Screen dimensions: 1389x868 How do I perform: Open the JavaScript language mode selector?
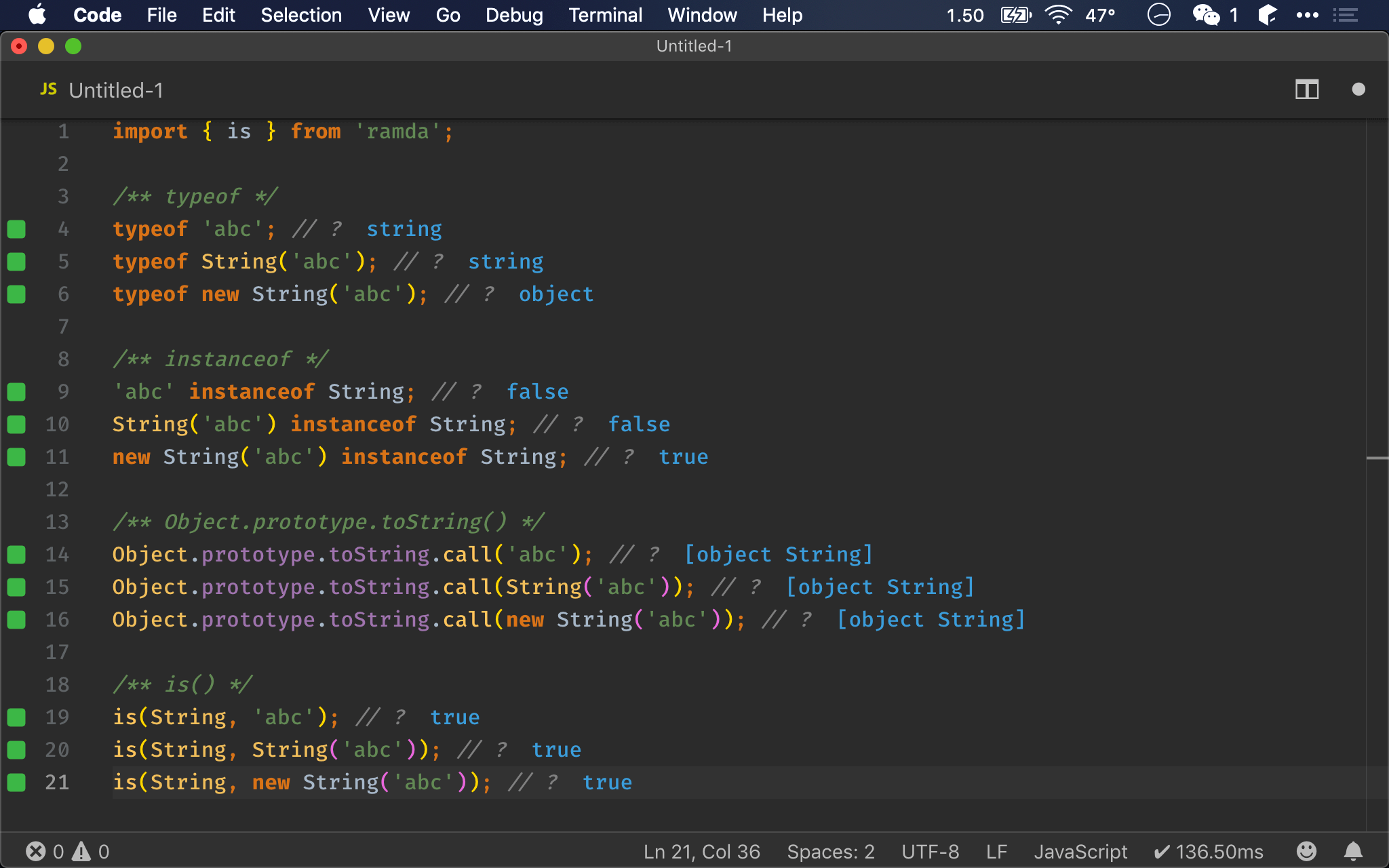(1080, 851)
